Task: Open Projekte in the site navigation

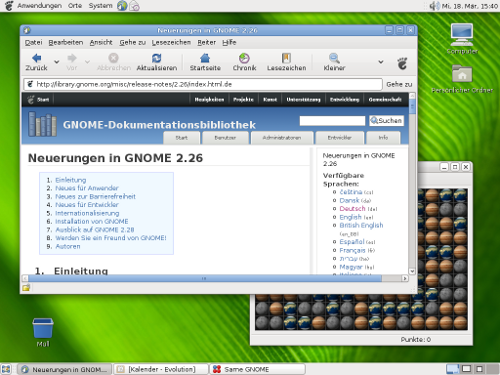Action: 243,99
